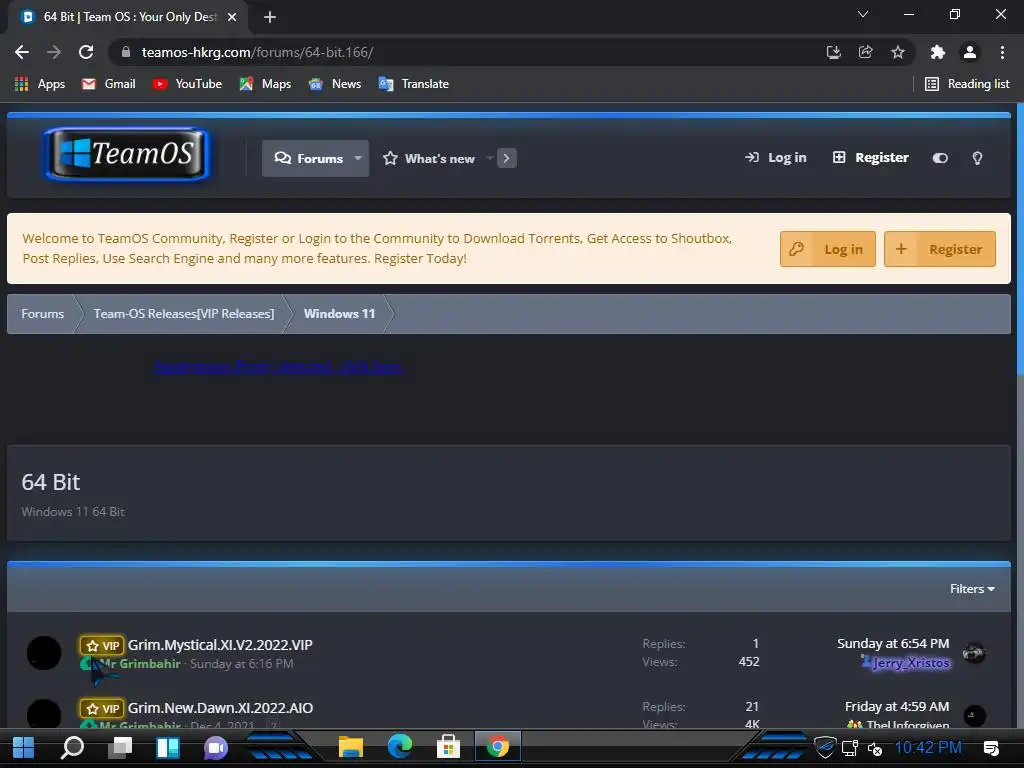Expand the Forums dropdown arrow
This screenshot has width=1024, height=768.
(358, 158)
